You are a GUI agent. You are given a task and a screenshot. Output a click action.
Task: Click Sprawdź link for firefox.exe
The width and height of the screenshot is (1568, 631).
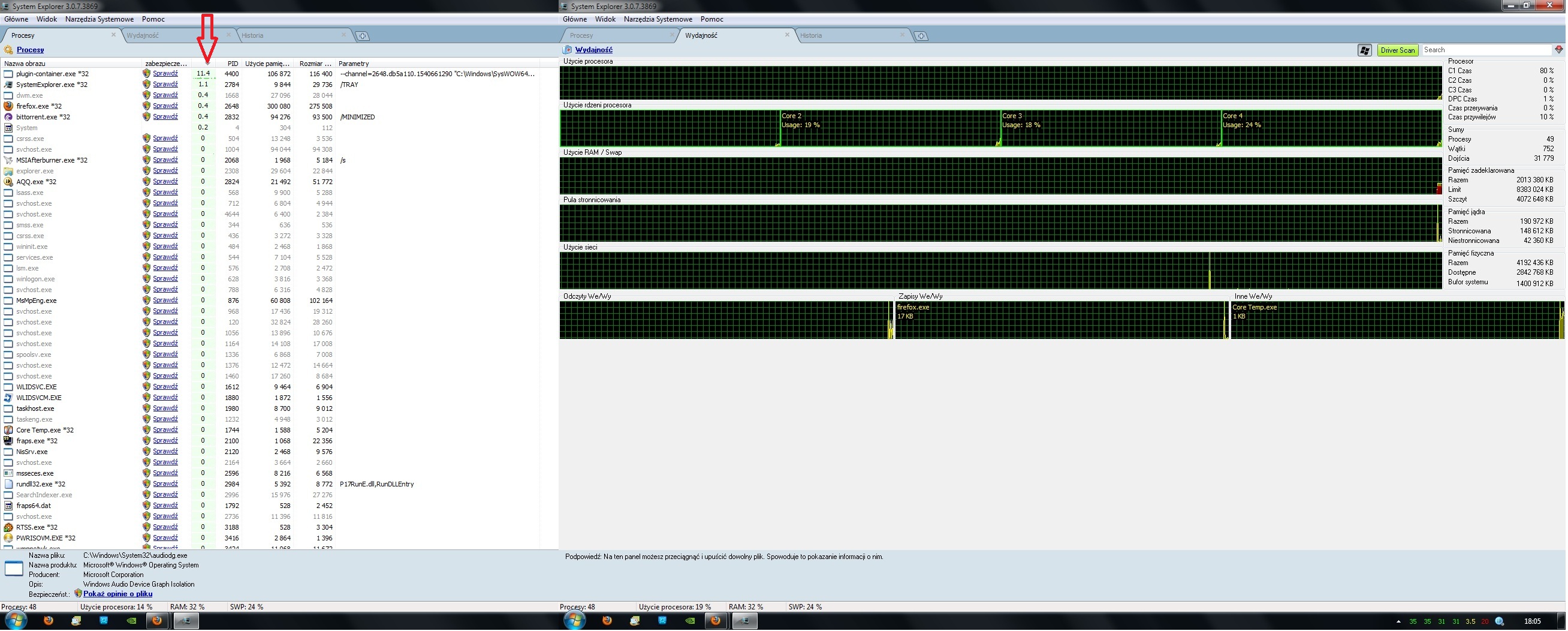click(x=165, y=106)
